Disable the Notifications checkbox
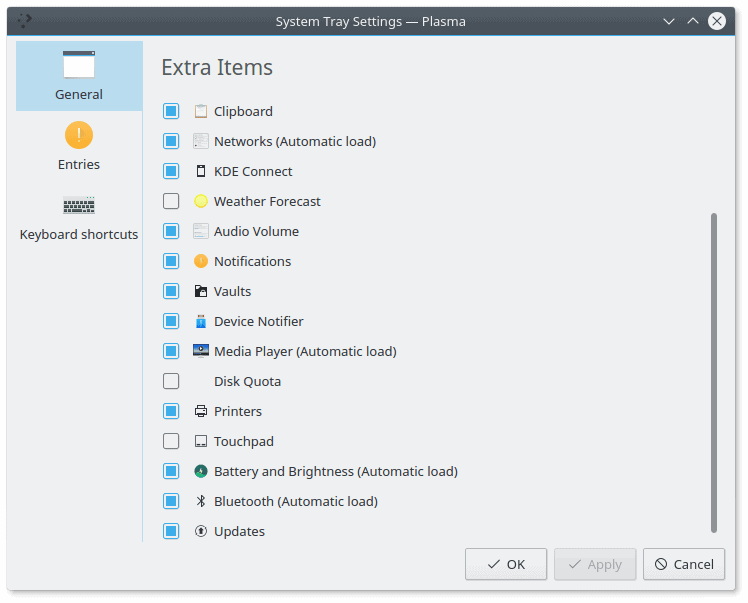This screenshot has width=748, height=603. (171, 261)
